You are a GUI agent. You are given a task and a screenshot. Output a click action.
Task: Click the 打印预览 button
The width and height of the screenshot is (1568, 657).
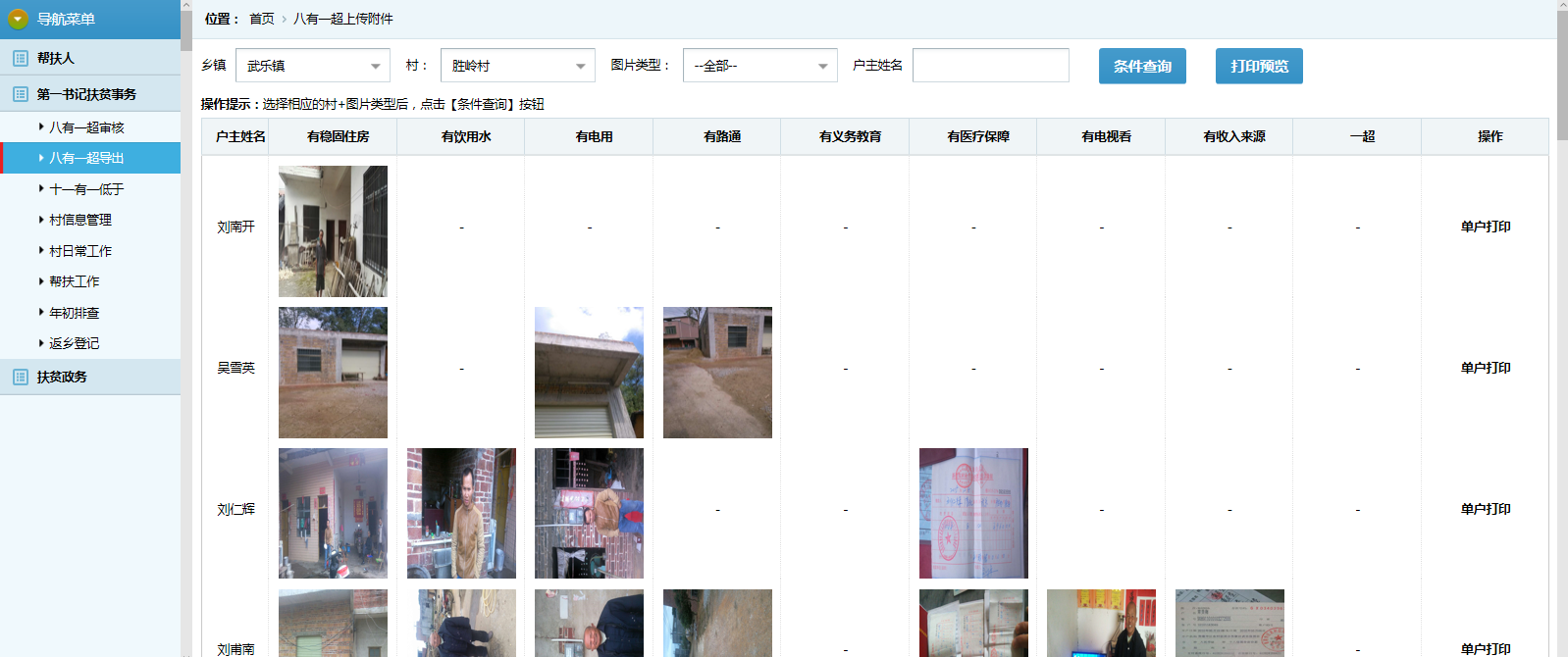(1259, 66)
